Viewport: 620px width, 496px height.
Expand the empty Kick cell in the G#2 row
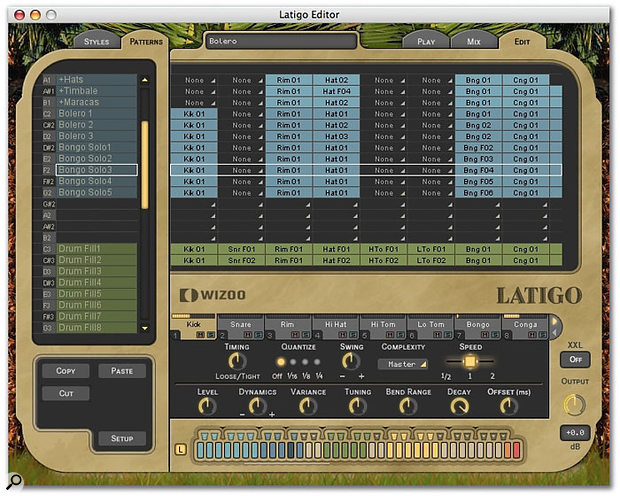pyautogui.click(x=194, y=204)
